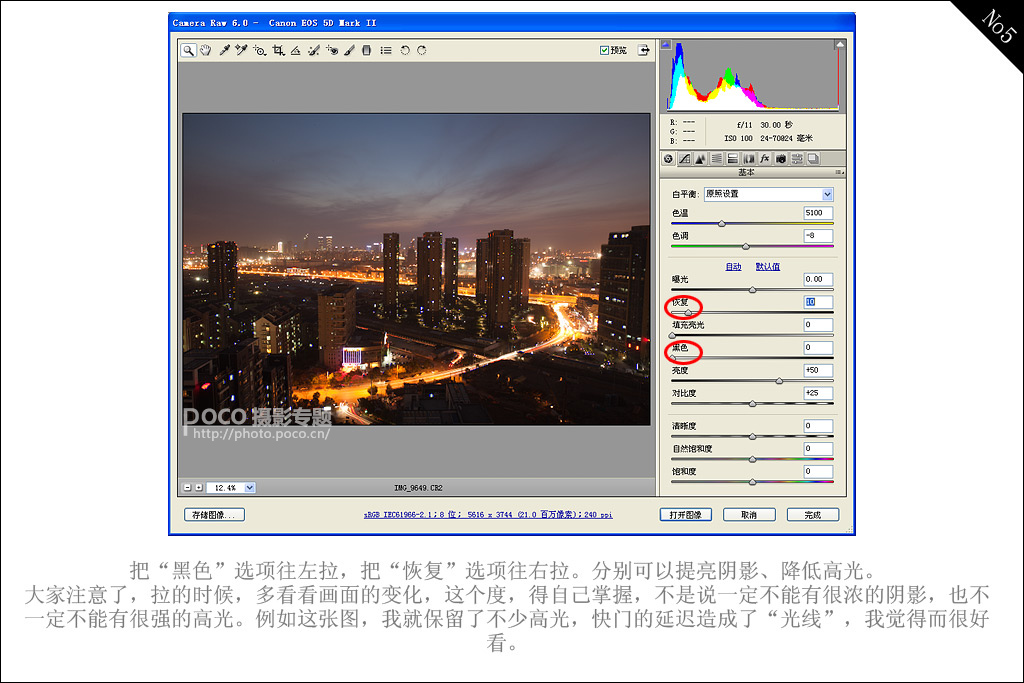Open the Camera Raw preferences list icon
This screenshot has height=683, width=1024.
click(x=386, y=50)
